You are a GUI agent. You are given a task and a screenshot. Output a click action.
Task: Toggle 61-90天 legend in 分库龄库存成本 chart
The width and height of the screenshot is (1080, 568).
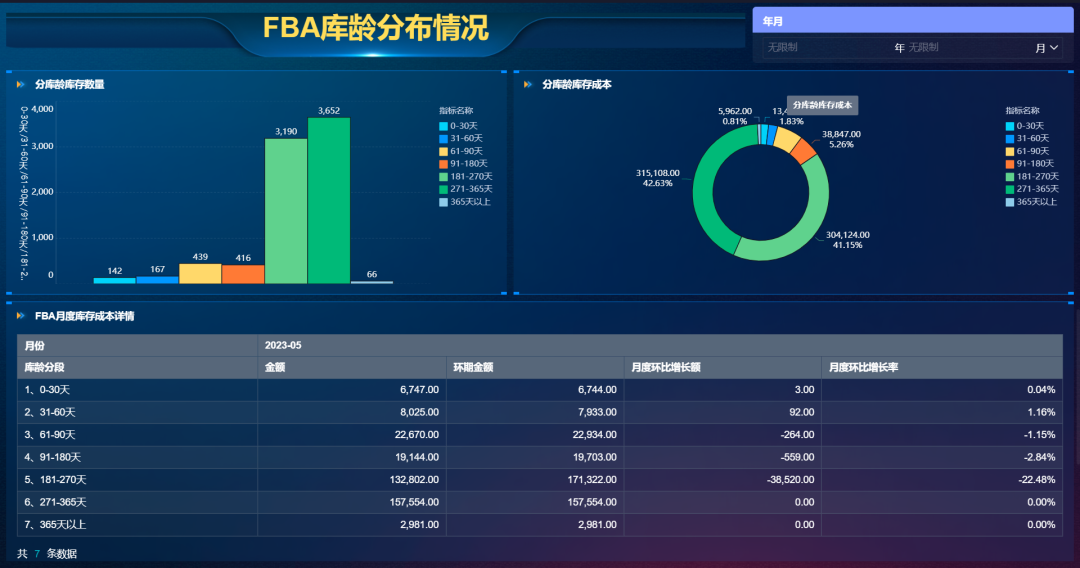click(x=1027, y=151)
